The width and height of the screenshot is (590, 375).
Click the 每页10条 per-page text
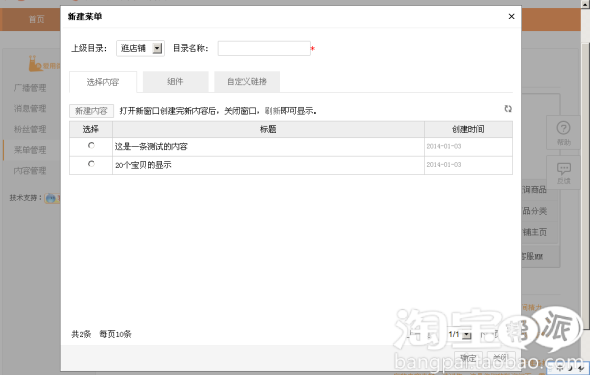pyautogui.click(x=115, y=334)
